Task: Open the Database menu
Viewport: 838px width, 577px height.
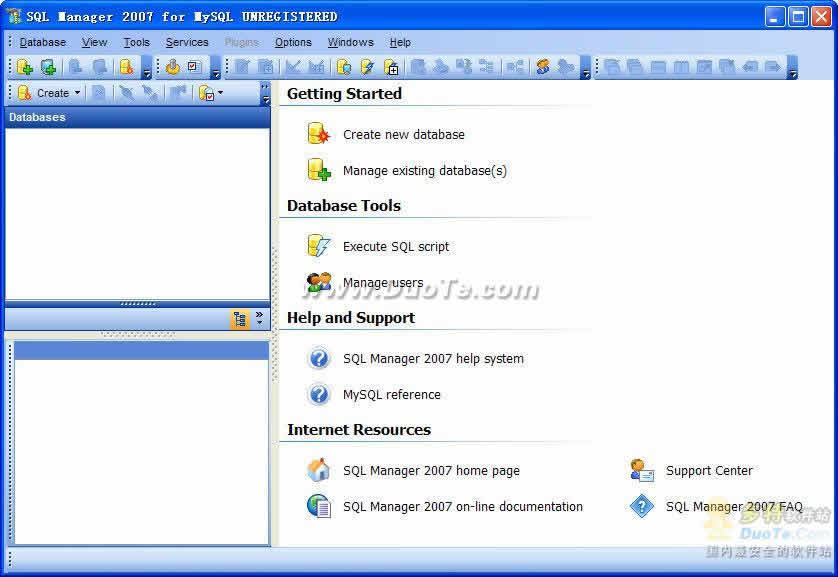Action: click(x=43, y=42)
